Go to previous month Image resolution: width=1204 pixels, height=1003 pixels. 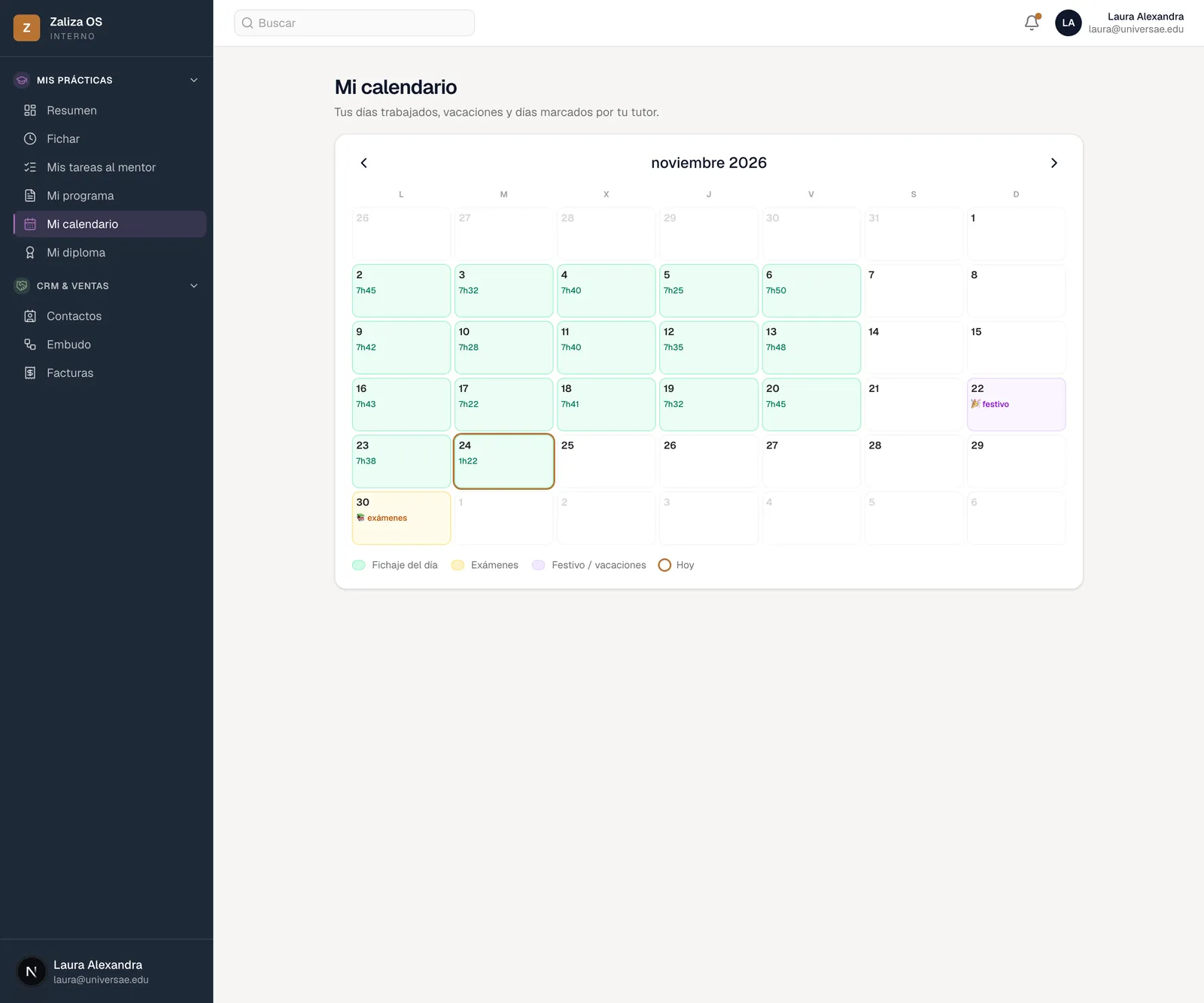[363, 163]
